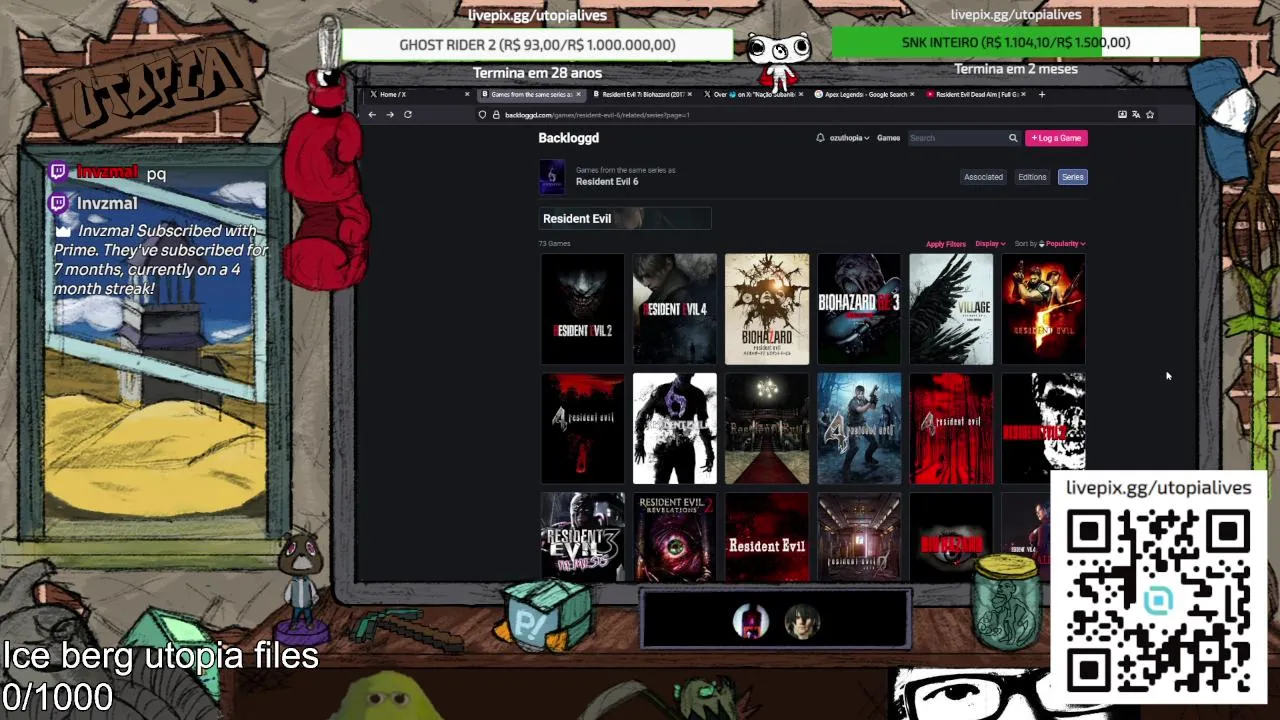Click the livepix QR code
Image resolution: width=1280 pixels, height=720 pixels.
click(x=1158, y=600)
